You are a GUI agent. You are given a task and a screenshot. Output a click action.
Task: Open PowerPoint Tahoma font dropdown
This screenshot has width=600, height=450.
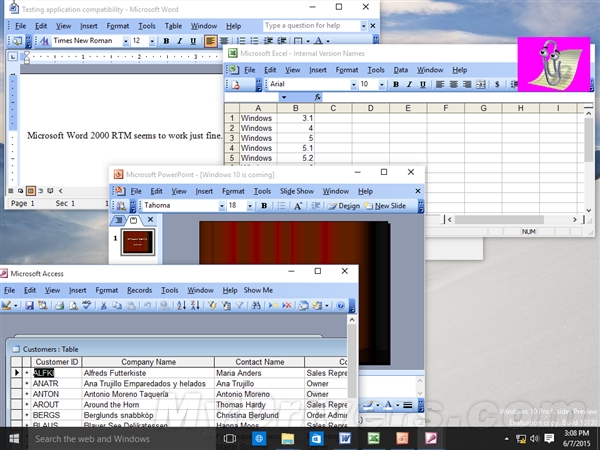point(222,206)
